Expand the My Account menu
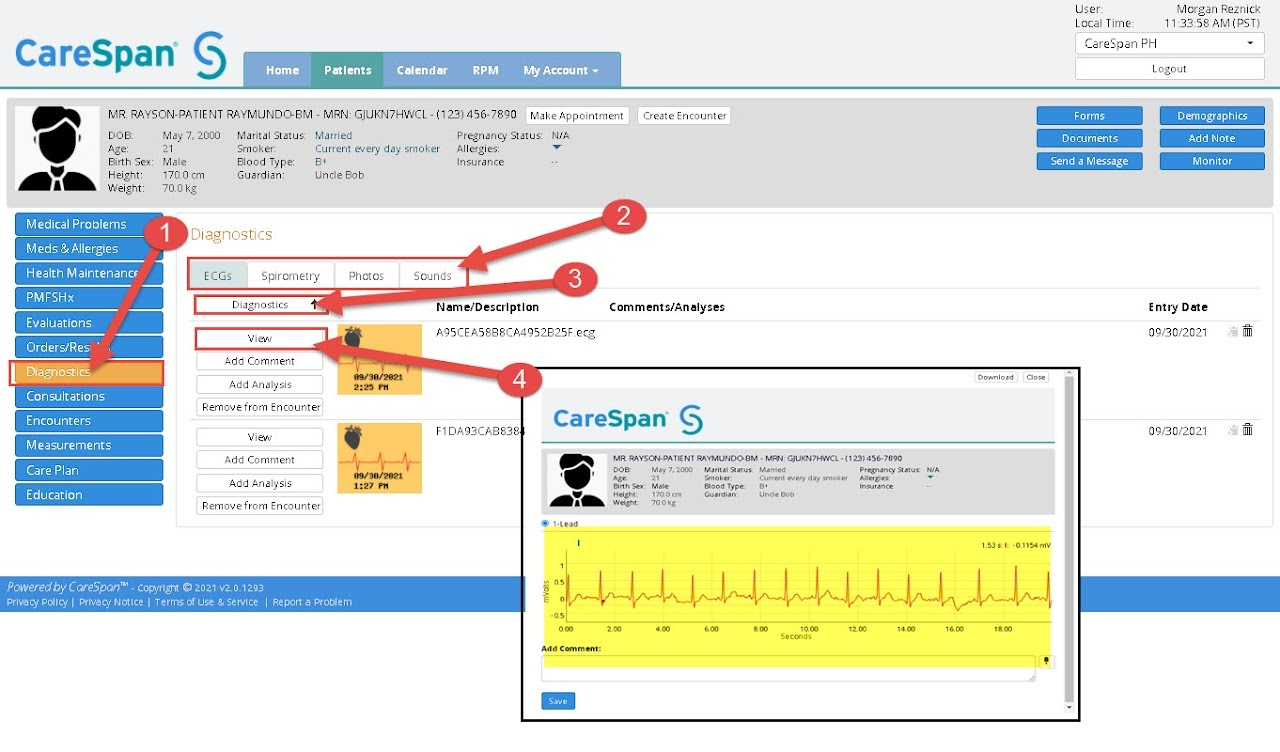The image size is (1280, 752). (x=561, y=70)
